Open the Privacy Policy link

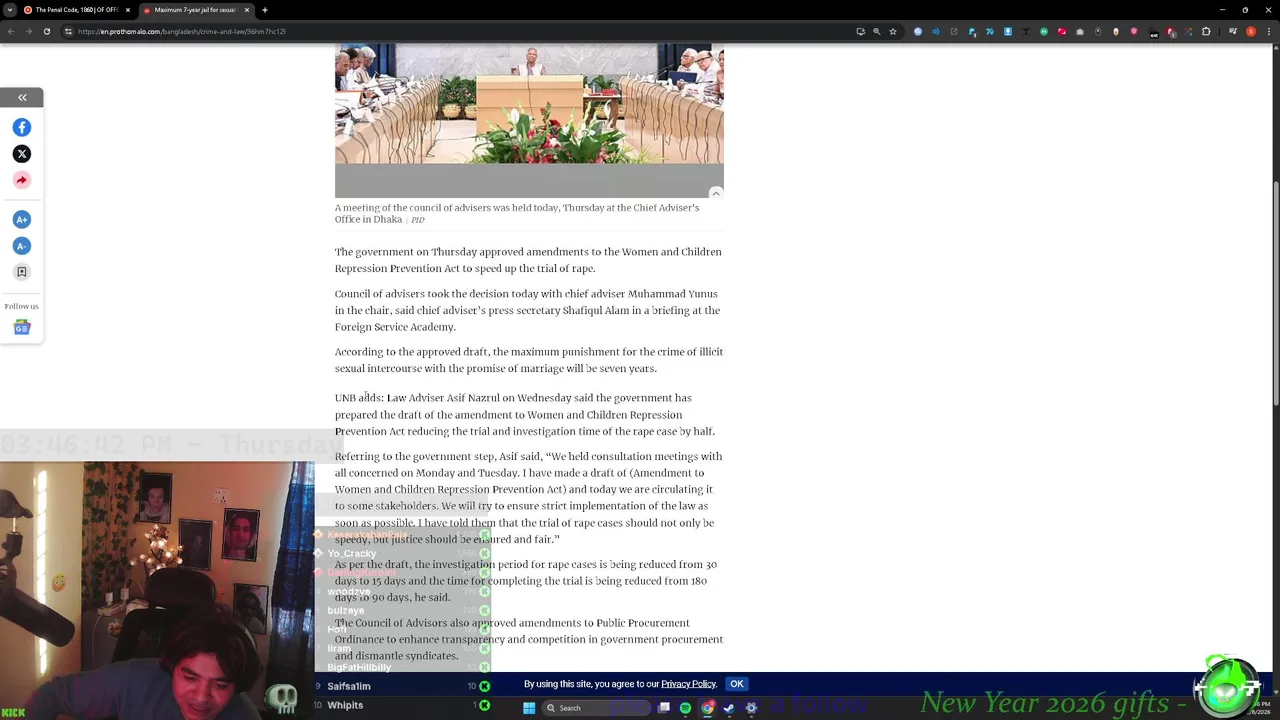point(688,684)
